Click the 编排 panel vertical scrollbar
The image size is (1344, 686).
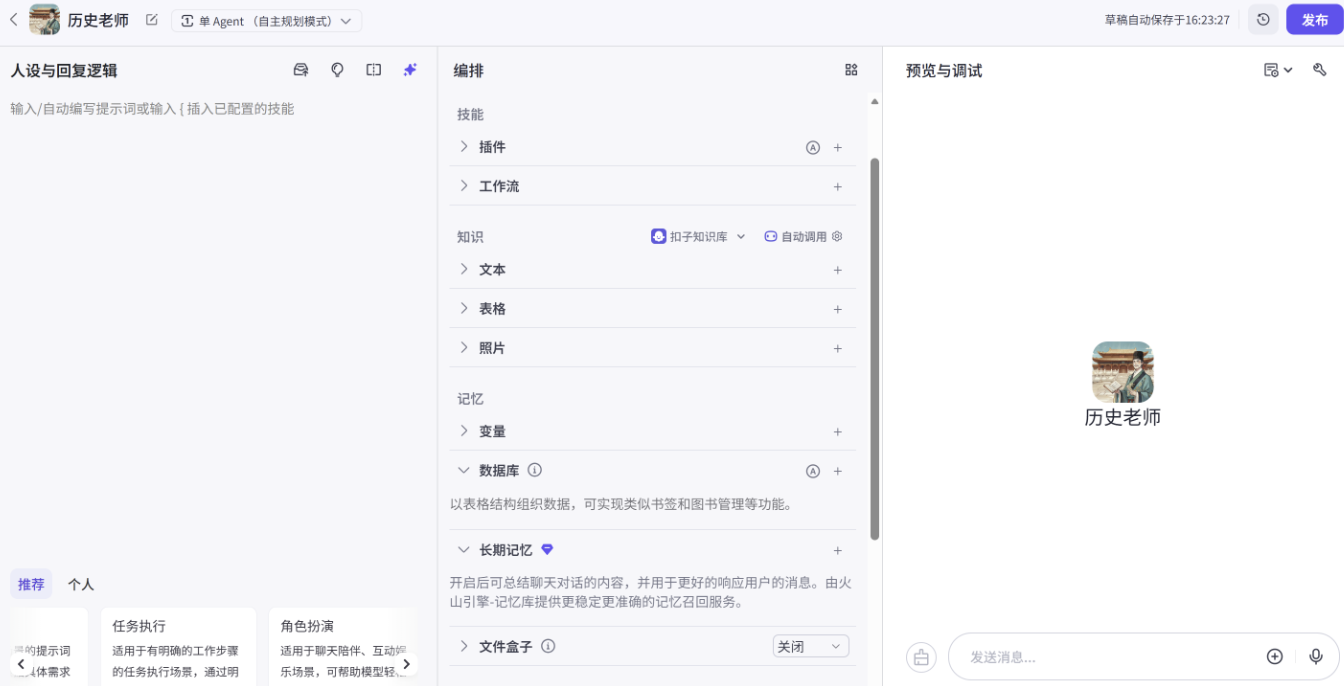[875, 348]
